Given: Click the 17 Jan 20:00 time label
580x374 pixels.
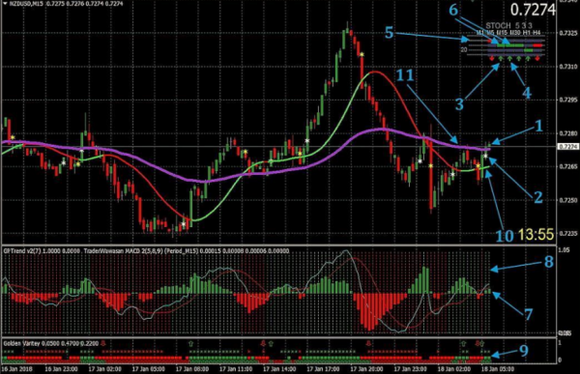Looking at the screenshot, I should 367,369.
